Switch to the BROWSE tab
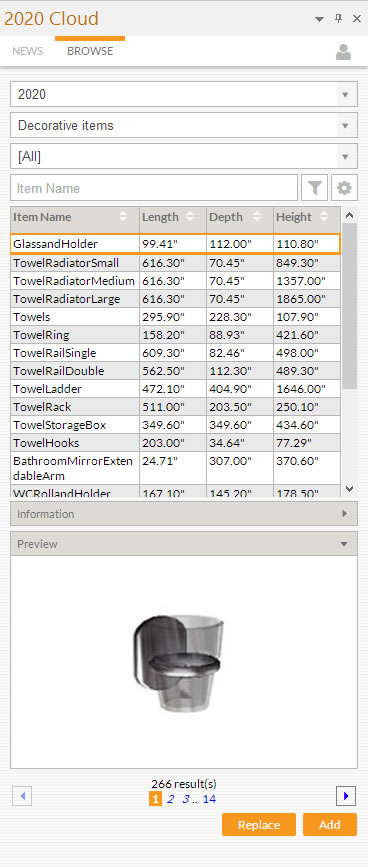Screen dimensions: 368x867 (x=90, y=51)
